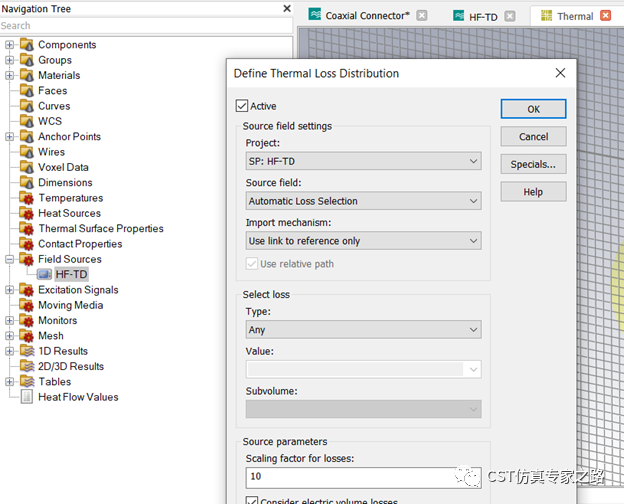This screenshot has height=504, width=624.
Task: Click the Voxel Data folder icon
Action: 27,167
